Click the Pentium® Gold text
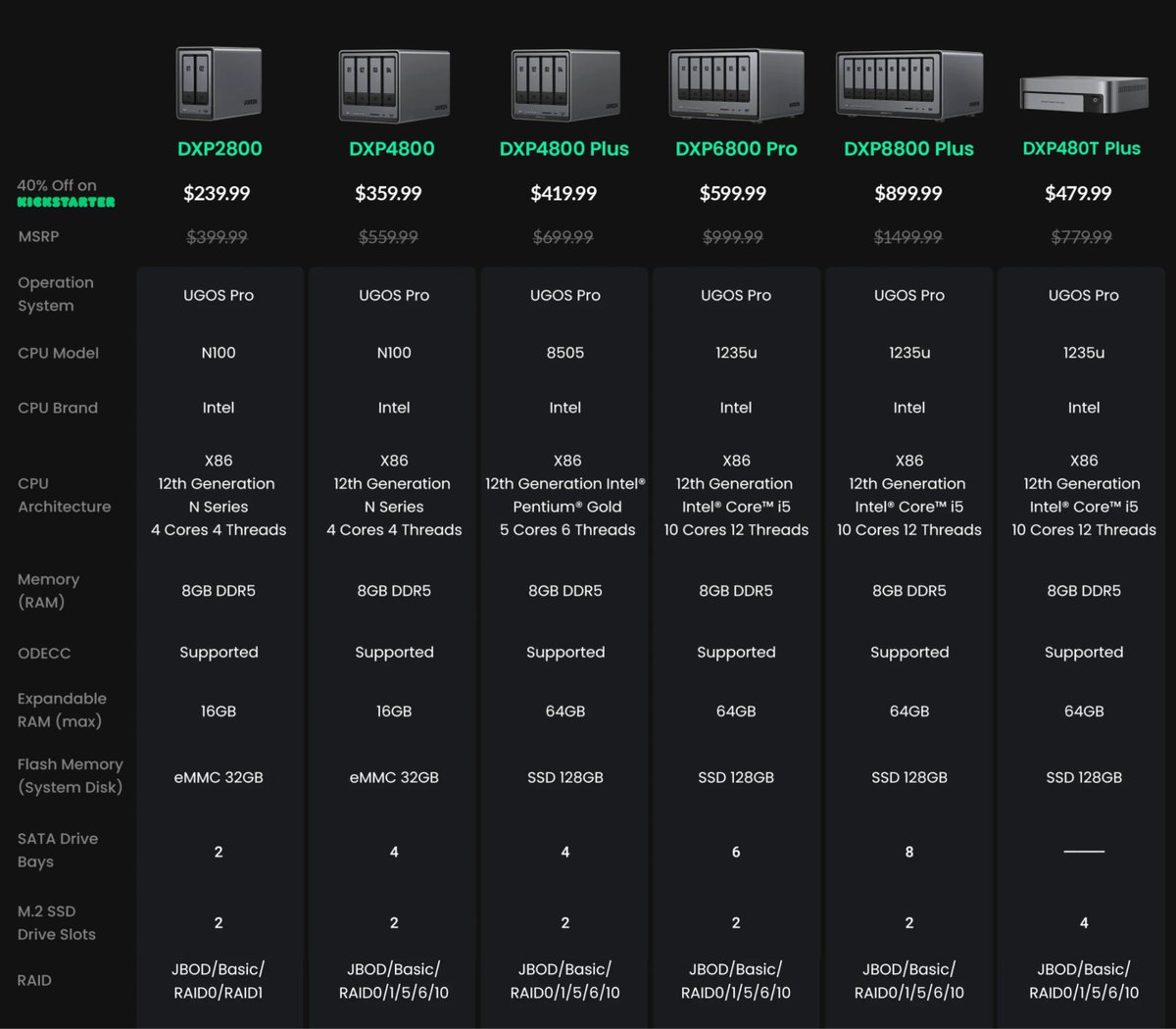The height and width of the screenshot is (1029, 1176). tap(567, 507)
